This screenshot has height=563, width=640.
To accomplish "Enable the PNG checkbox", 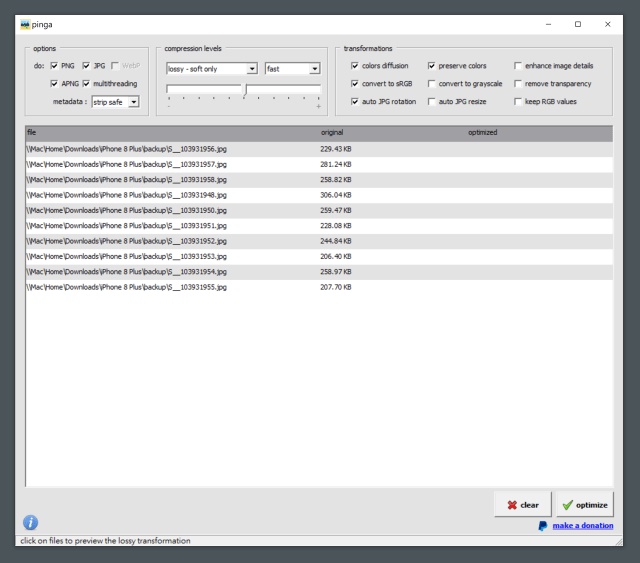I will (x=54, y=66).
